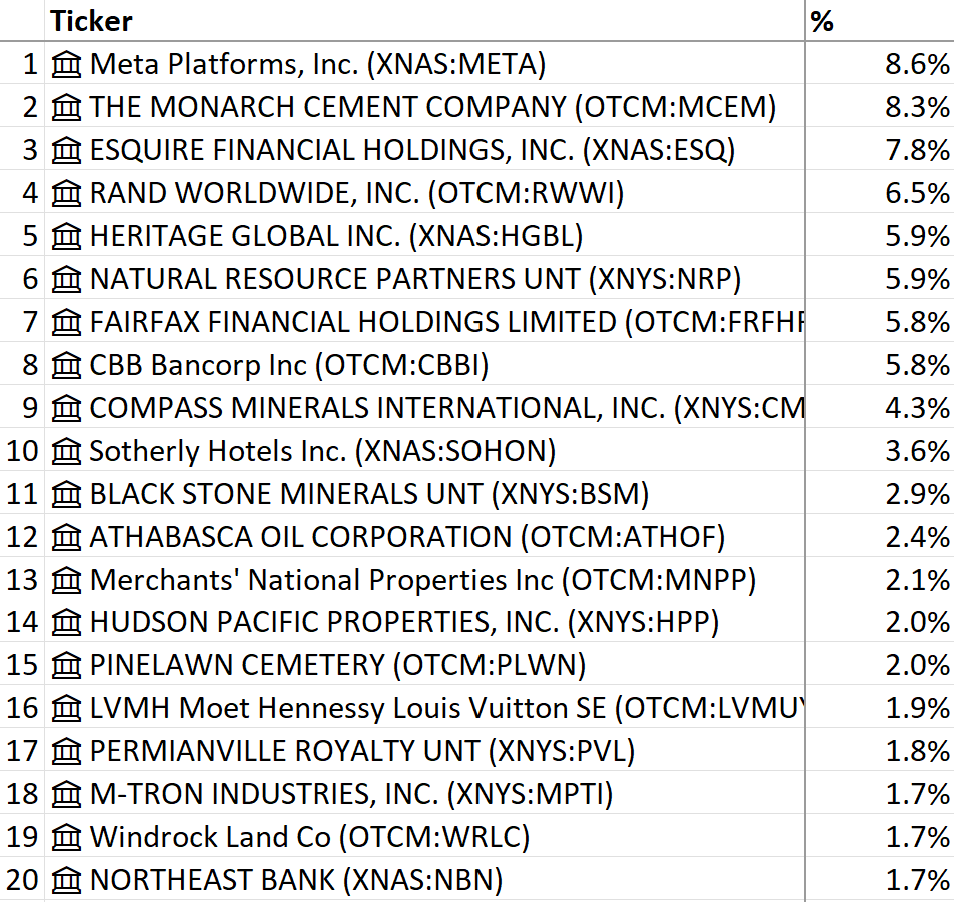Click the stock icon beside CBB Bancorp Inc

66,365
